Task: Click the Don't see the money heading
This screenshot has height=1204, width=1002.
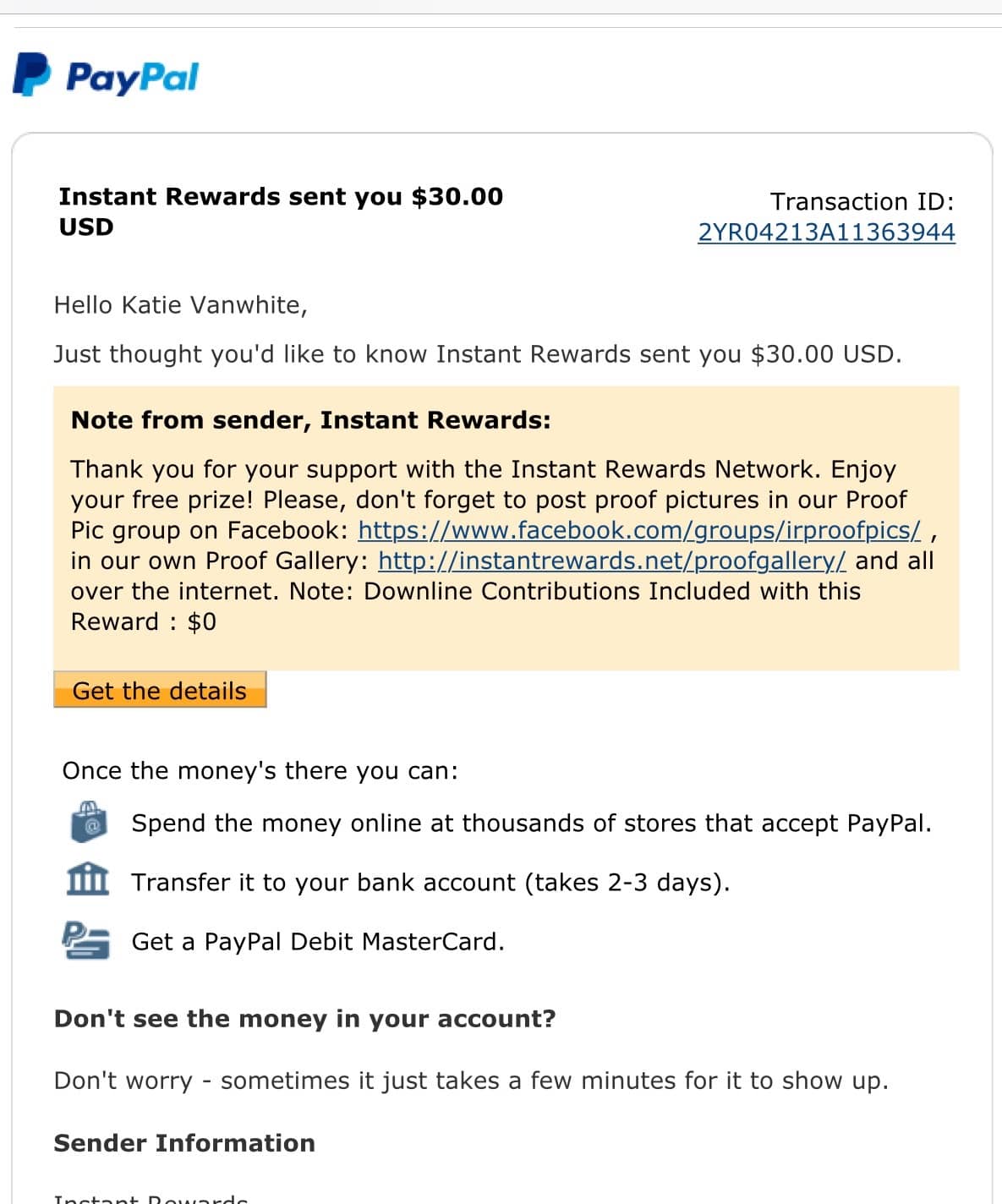Action: [x=305, y=1019]
